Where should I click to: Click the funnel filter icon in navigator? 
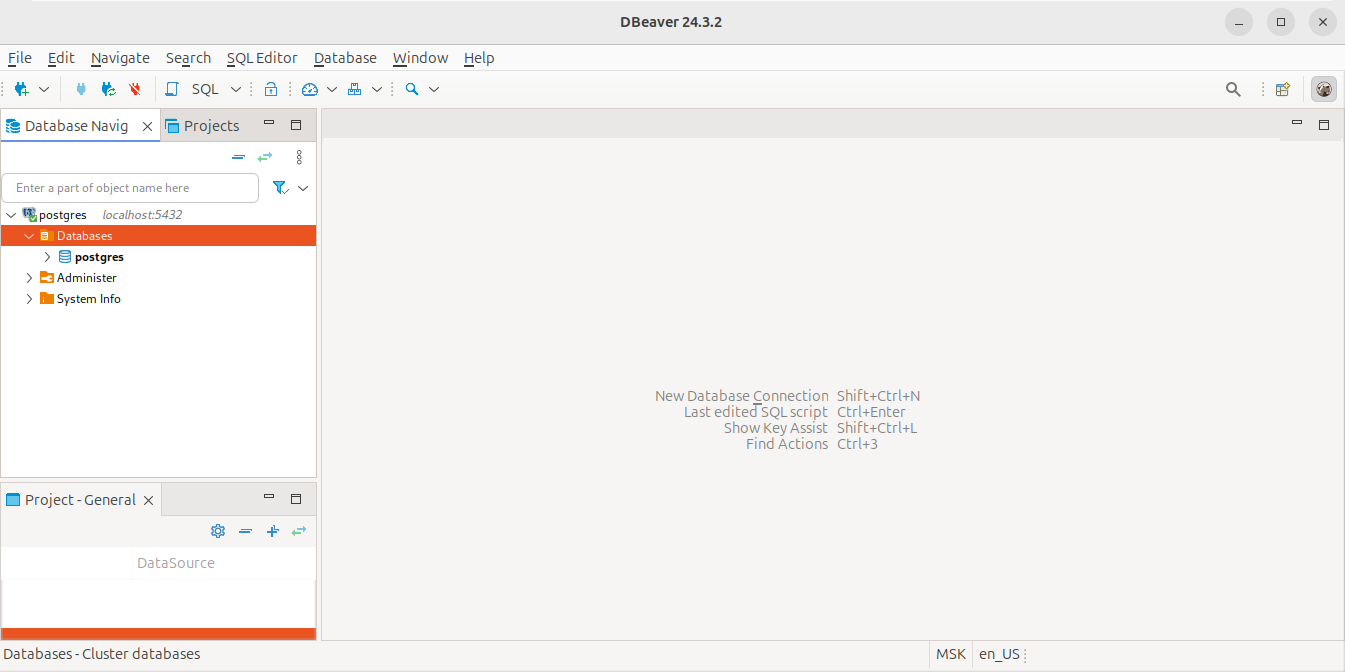click(280, 187)
